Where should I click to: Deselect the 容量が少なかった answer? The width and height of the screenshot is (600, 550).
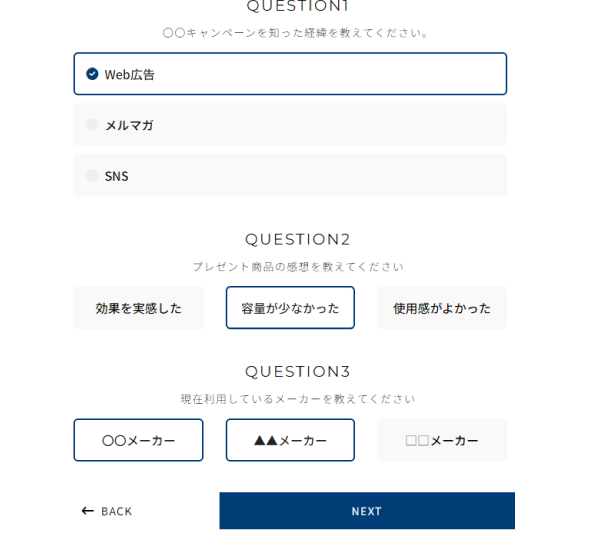(290, 308)
